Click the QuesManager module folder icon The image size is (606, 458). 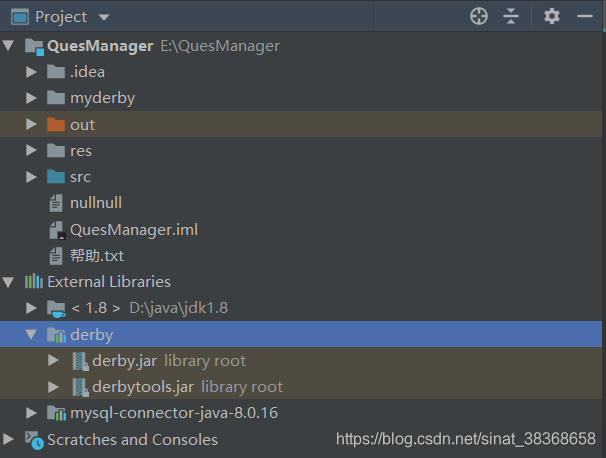[34, 47]
